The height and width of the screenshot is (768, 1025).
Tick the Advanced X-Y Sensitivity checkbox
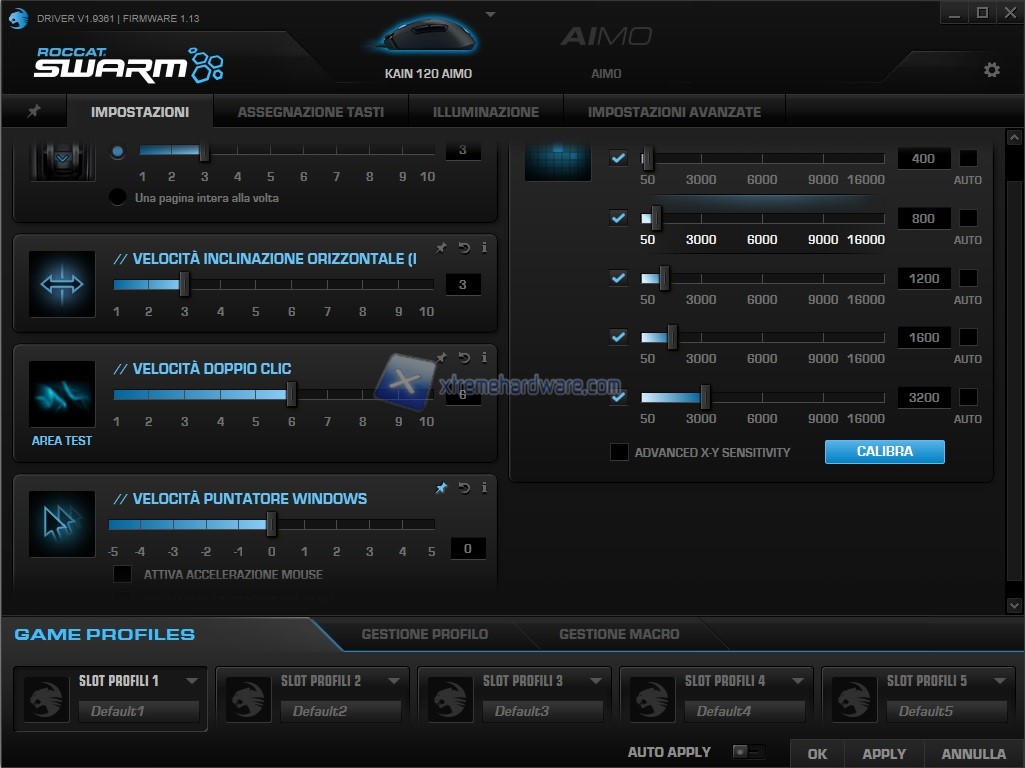click(x=619, y=452)
